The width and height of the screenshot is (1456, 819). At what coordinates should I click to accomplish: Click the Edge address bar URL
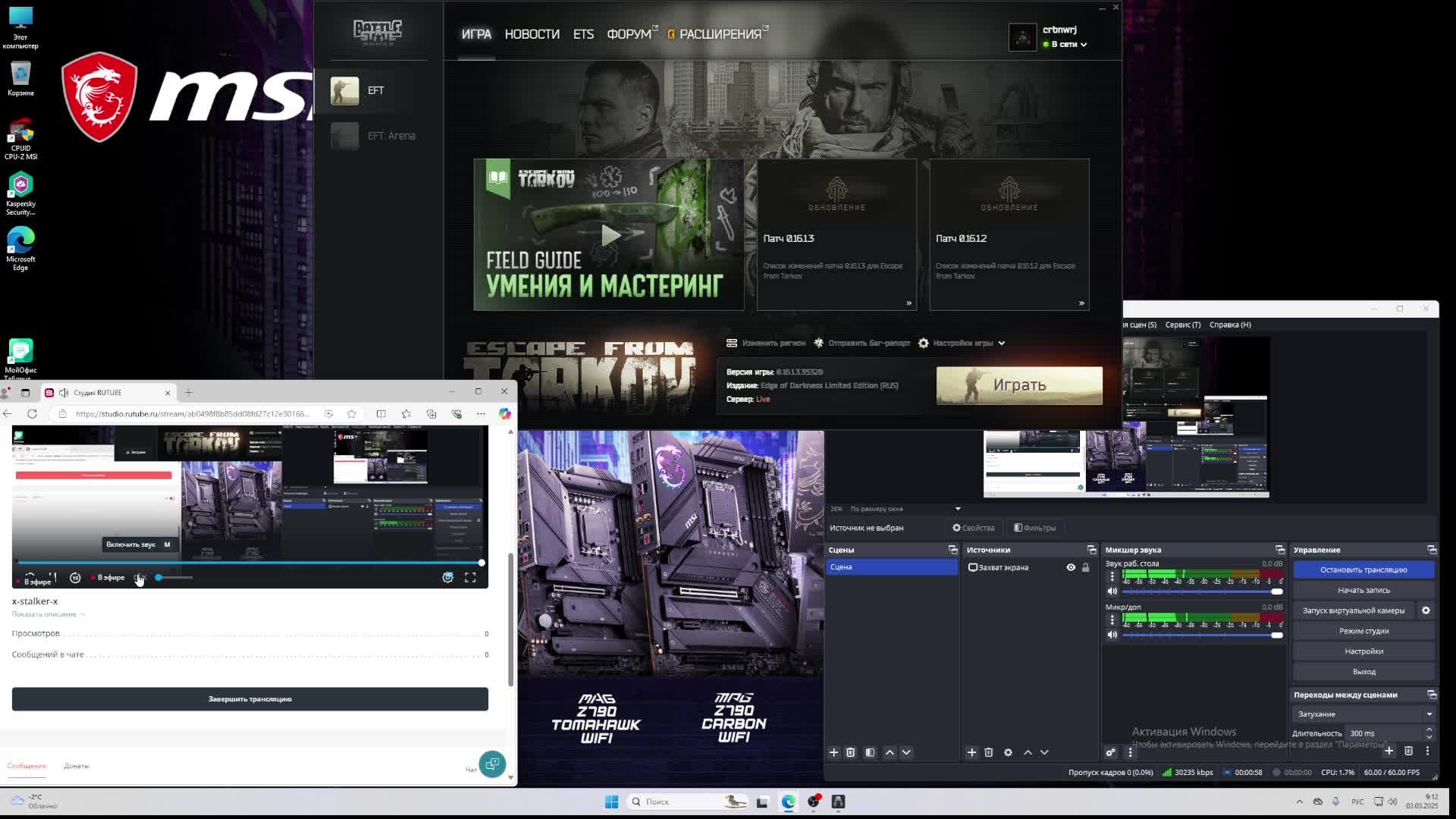tap(193, 414)
